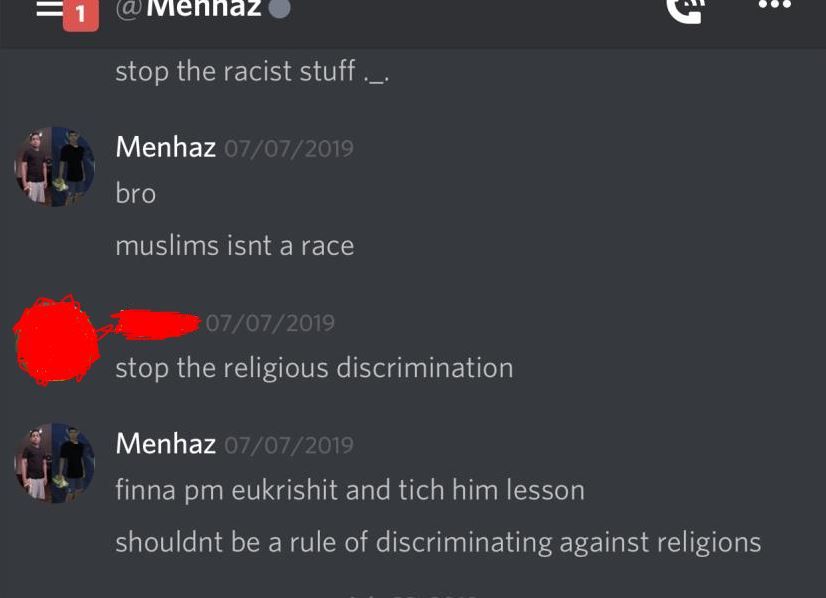The width and height of the screenshot is (826, 598).
Task: Tap the Menhaz title in the header
Action: [204, 7]
